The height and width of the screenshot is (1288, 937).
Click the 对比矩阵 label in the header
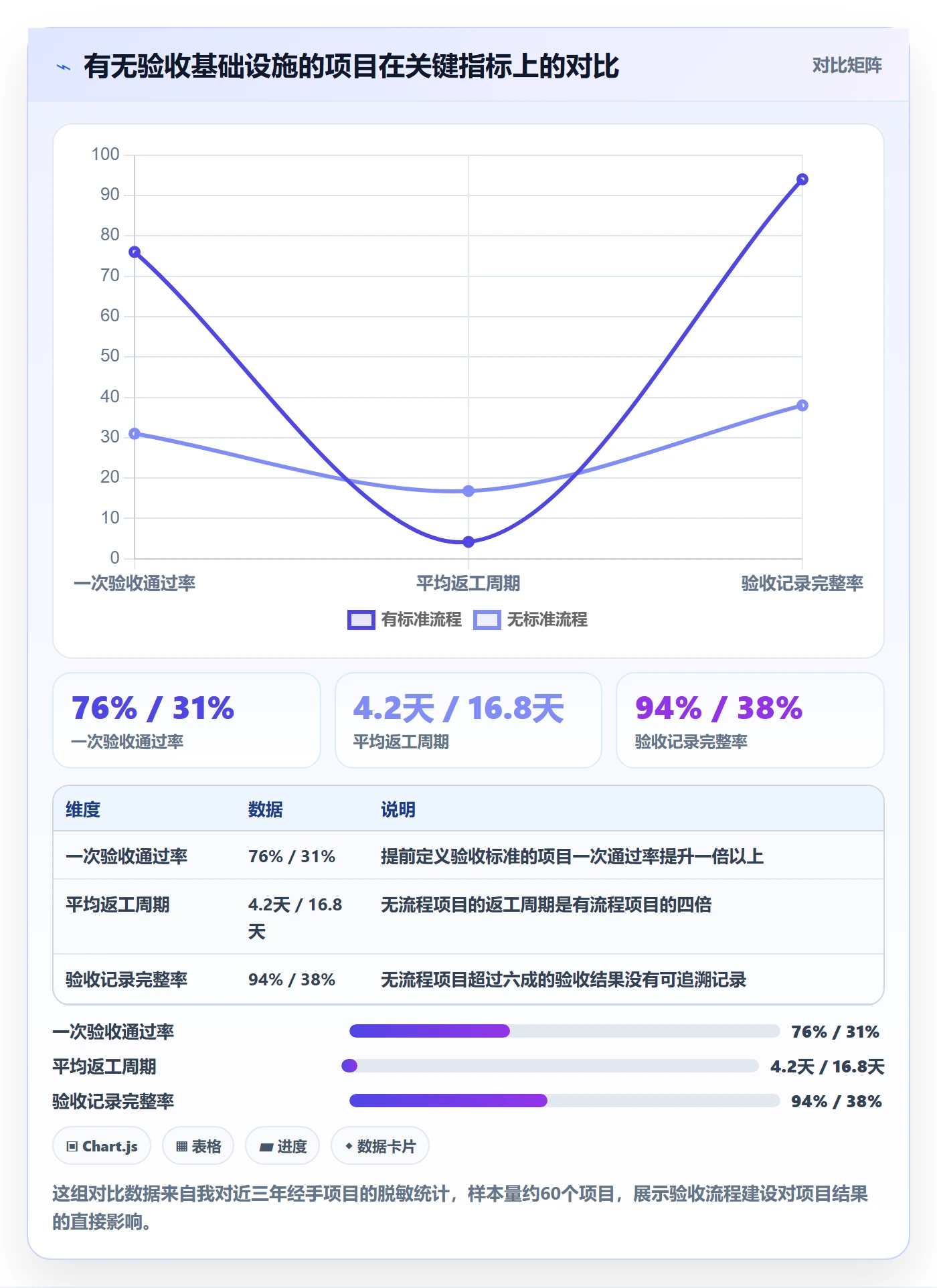[x=847, y=66]
